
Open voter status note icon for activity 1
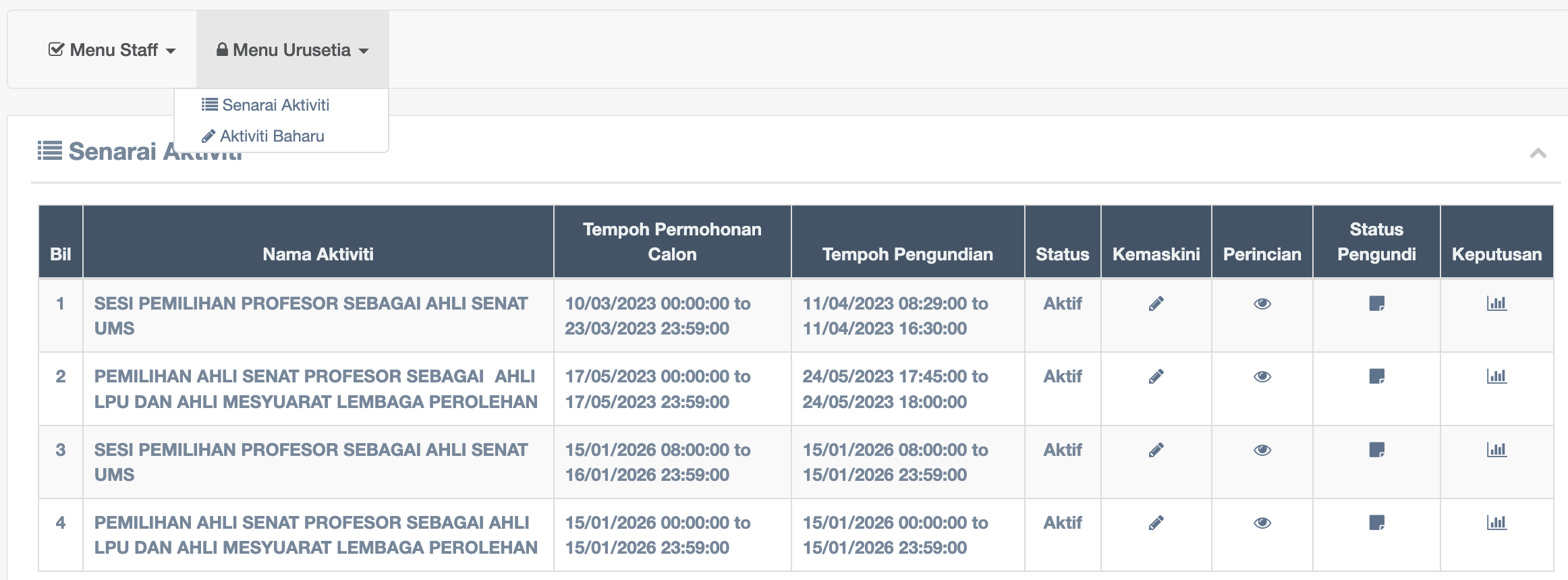(x=1376, y=304)
